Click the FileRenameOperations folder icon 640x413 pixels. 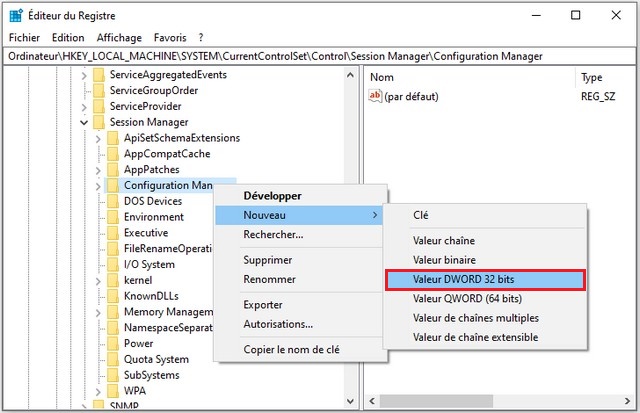click(113, 249)
